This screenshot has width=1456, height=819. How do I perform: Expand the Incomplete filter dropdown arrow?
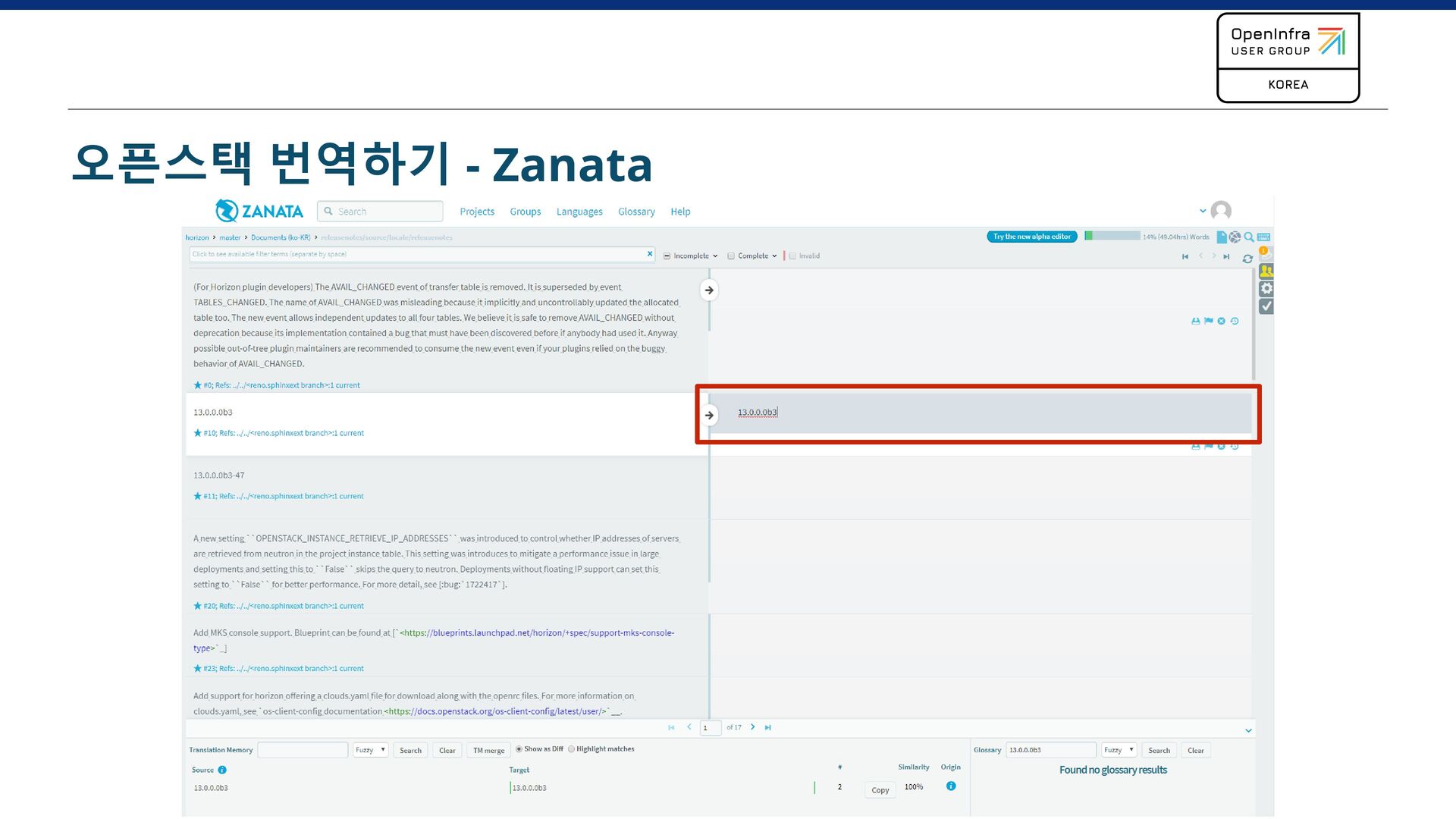[715, 256]
